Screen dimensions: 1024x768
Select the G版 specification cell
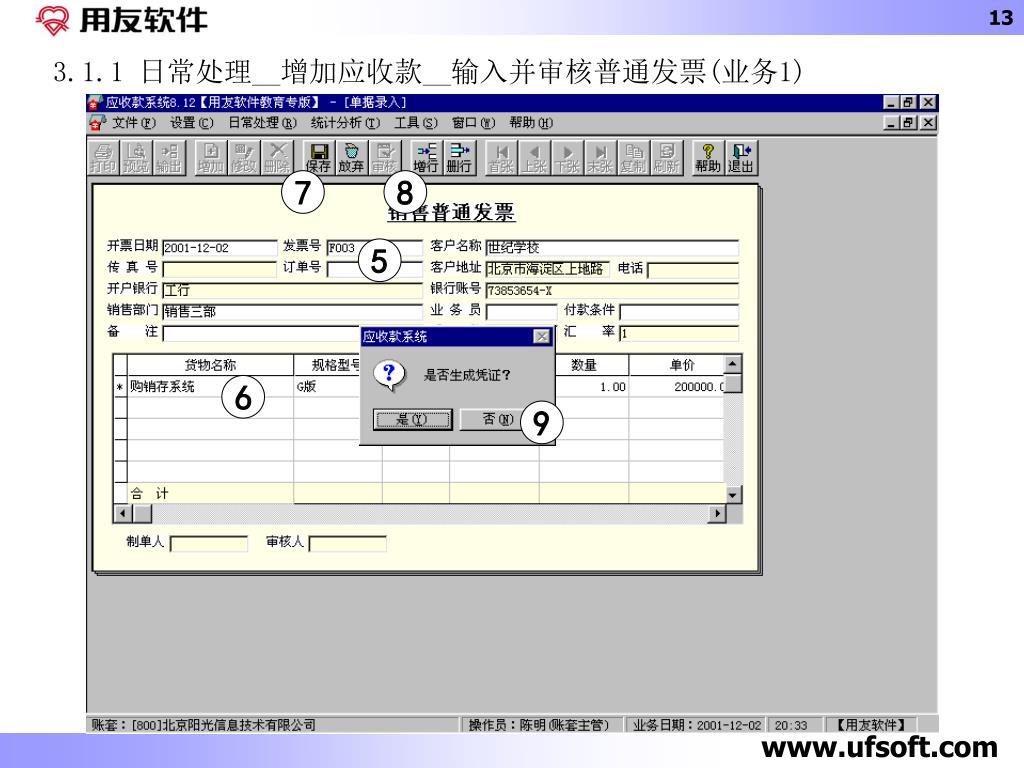[327, 387]
